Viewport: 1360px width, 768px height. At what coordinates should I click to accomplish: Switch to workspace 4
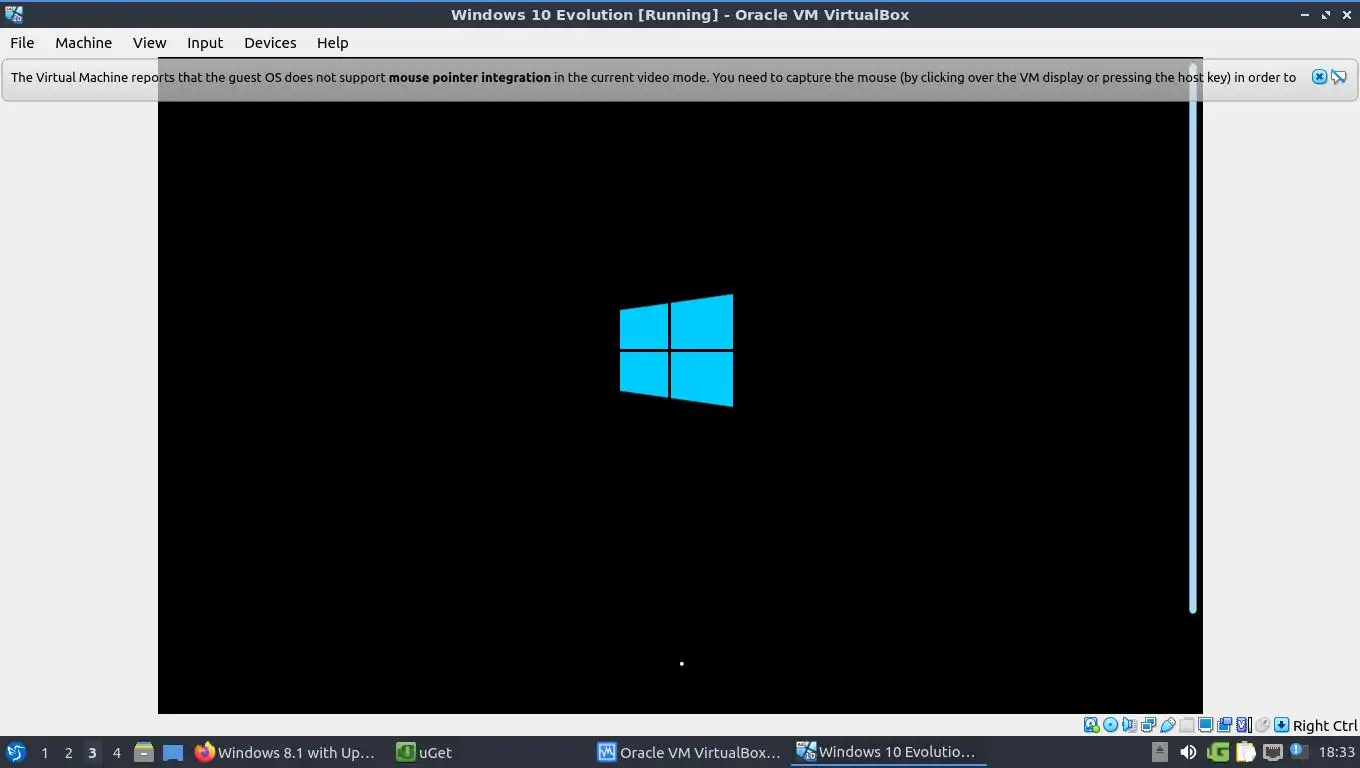pyautogui.click(x=116, y=752)
